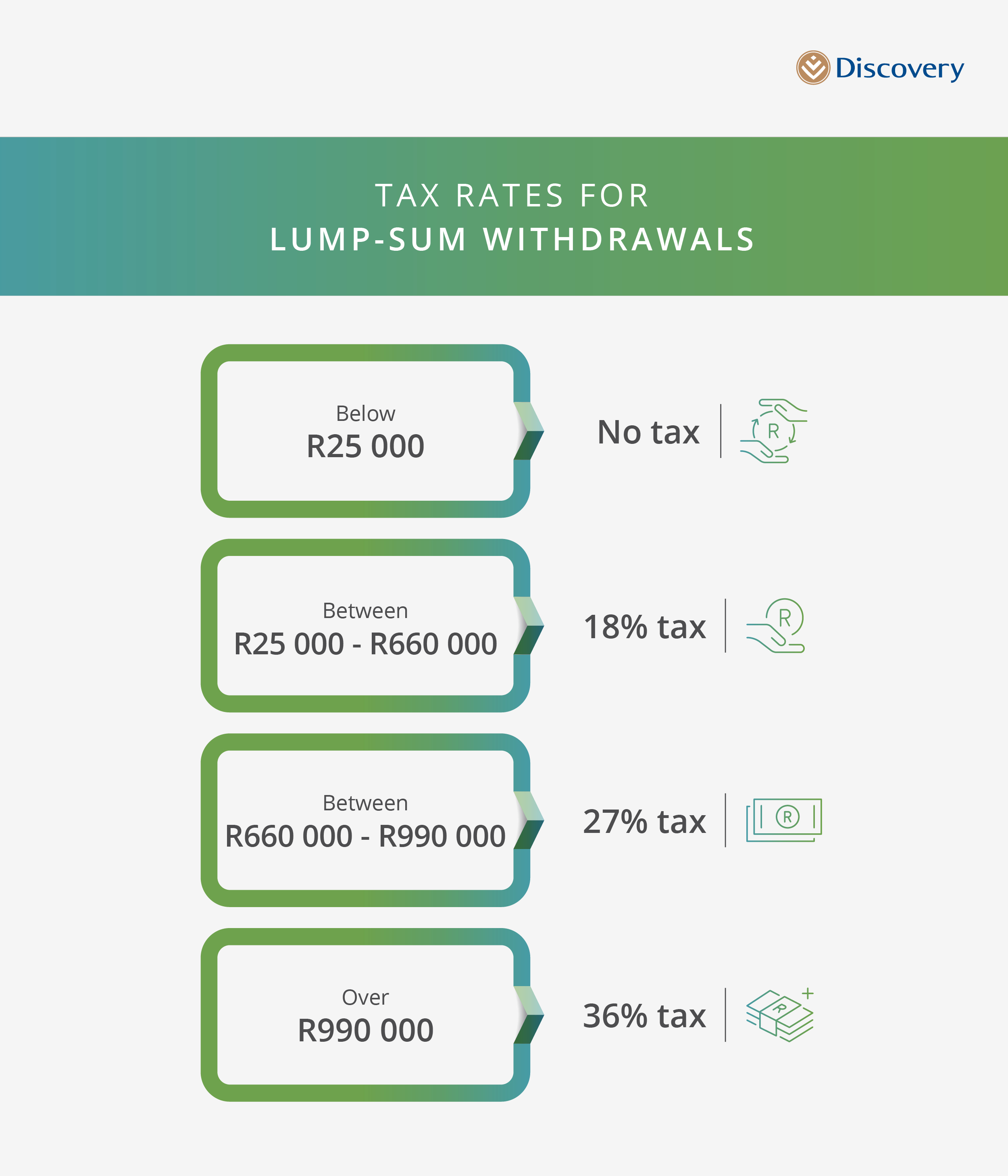
Task: Click the Tax Rates For heading line
Action: coord(512,196)
